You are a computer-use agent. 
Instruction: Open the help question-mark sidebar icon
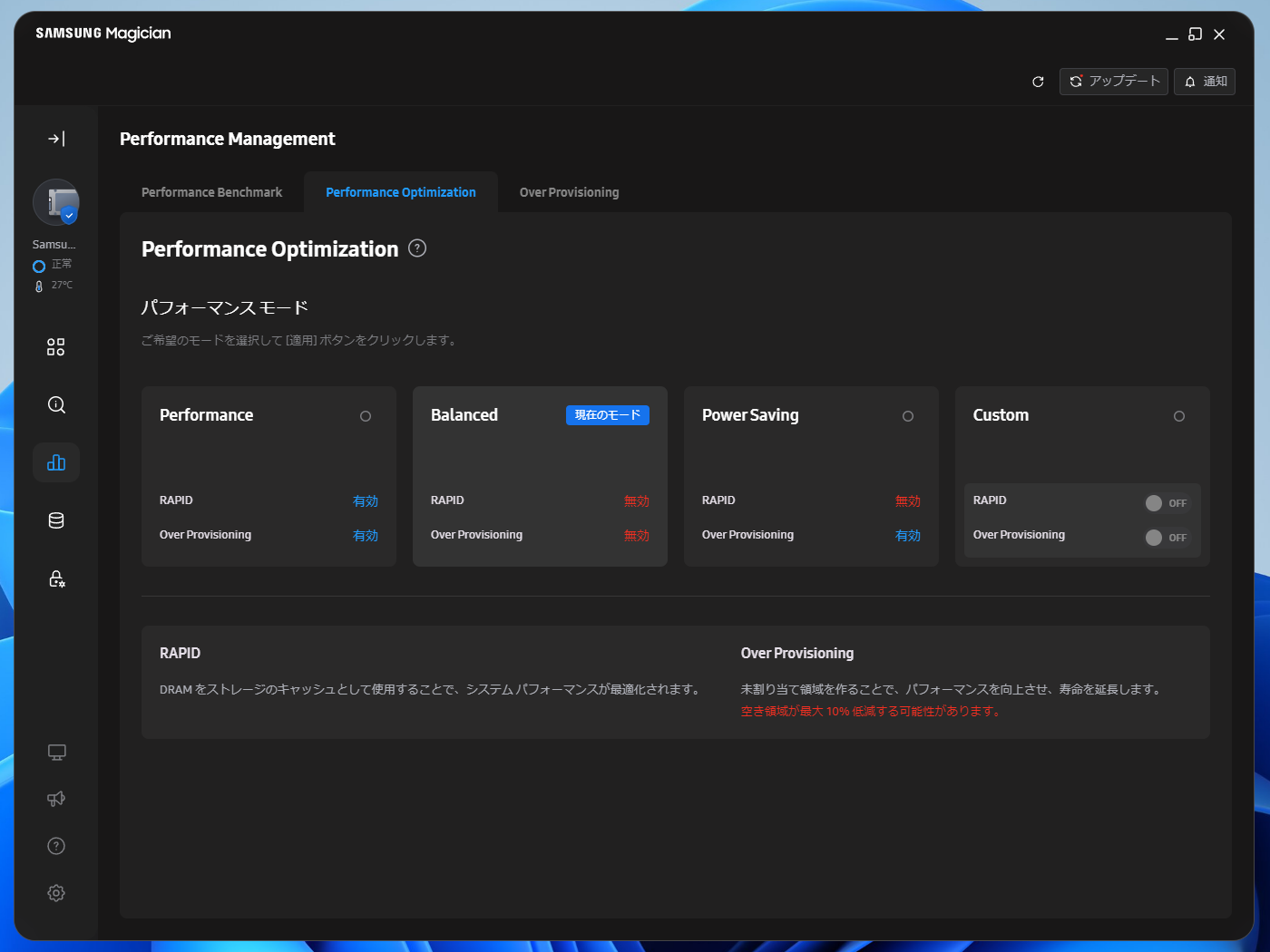pyautogui.click(x=56, y=846)
